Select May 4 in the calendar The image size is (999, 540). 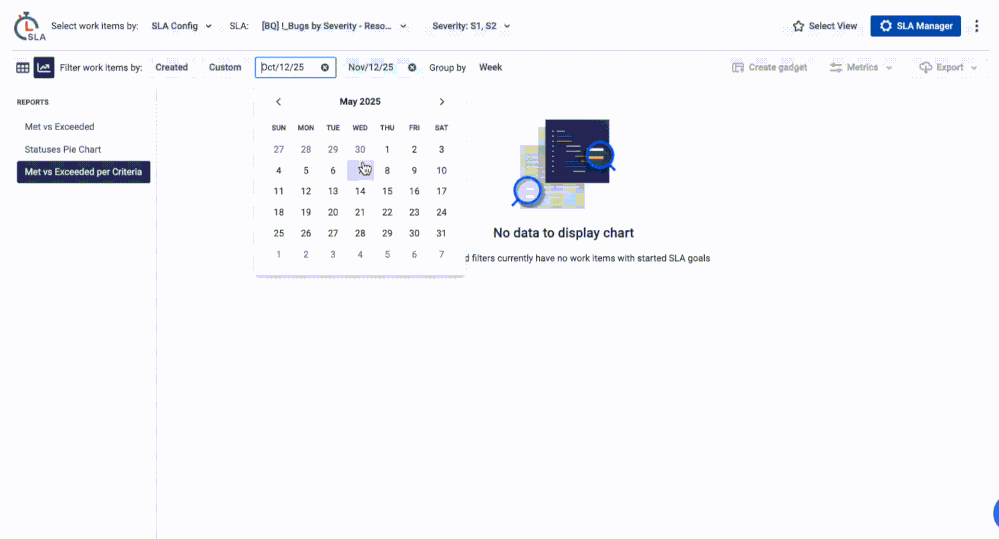click(278, 171)
